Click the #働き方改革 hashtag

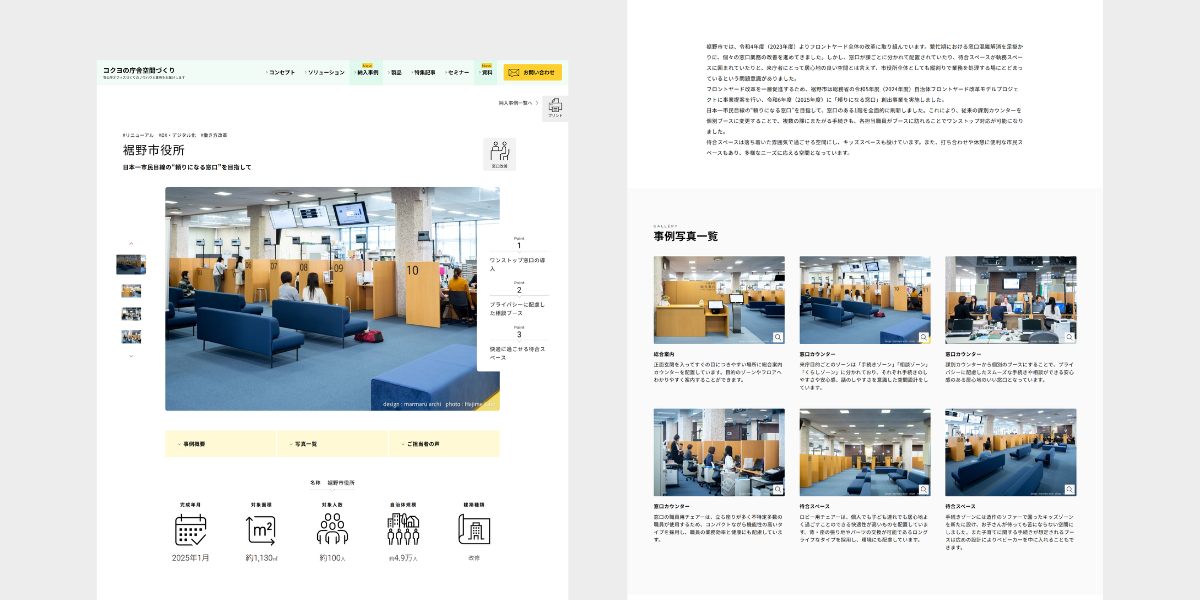point(214,134)
